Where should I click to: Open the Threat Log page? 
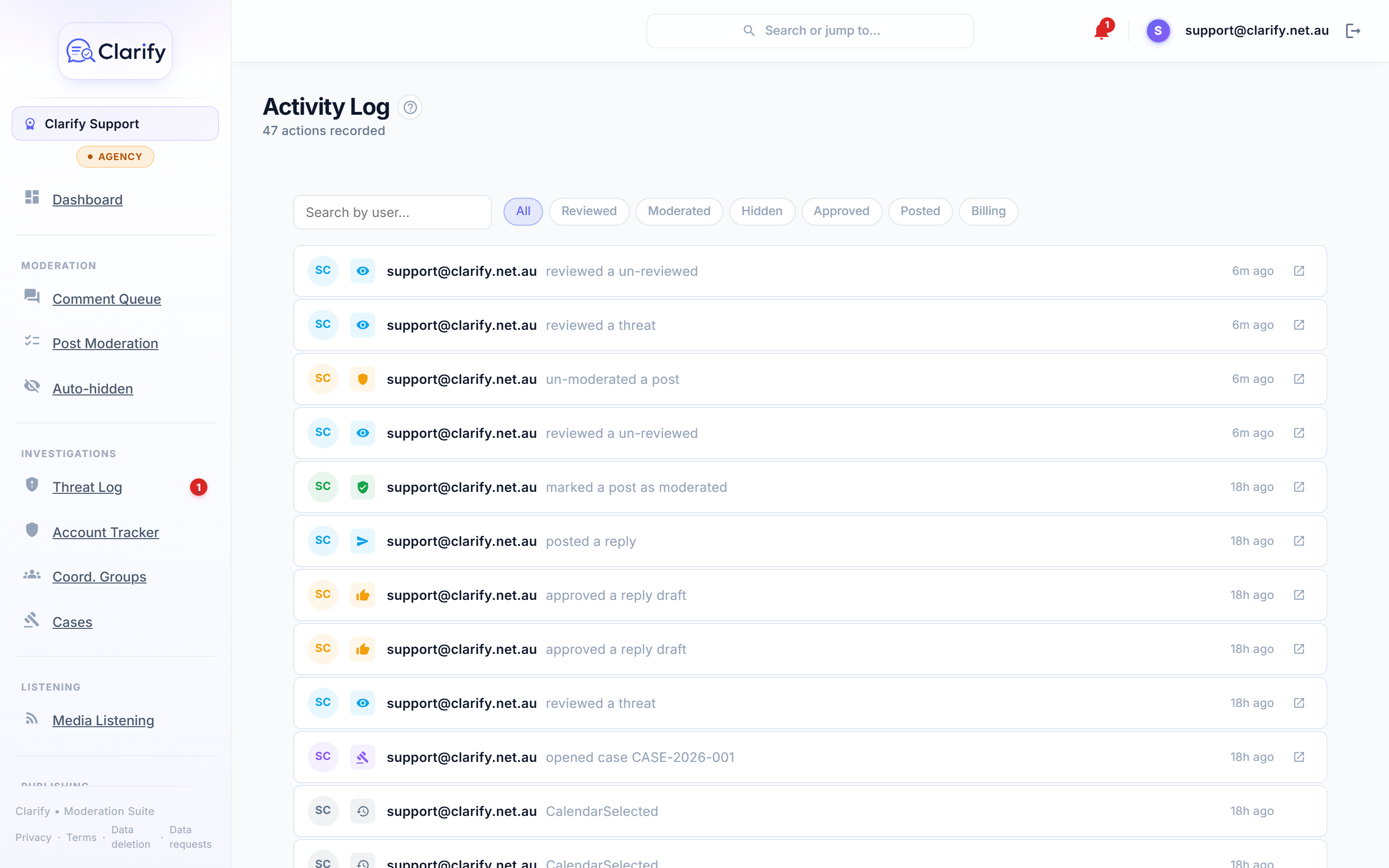[x=87, y=487]
